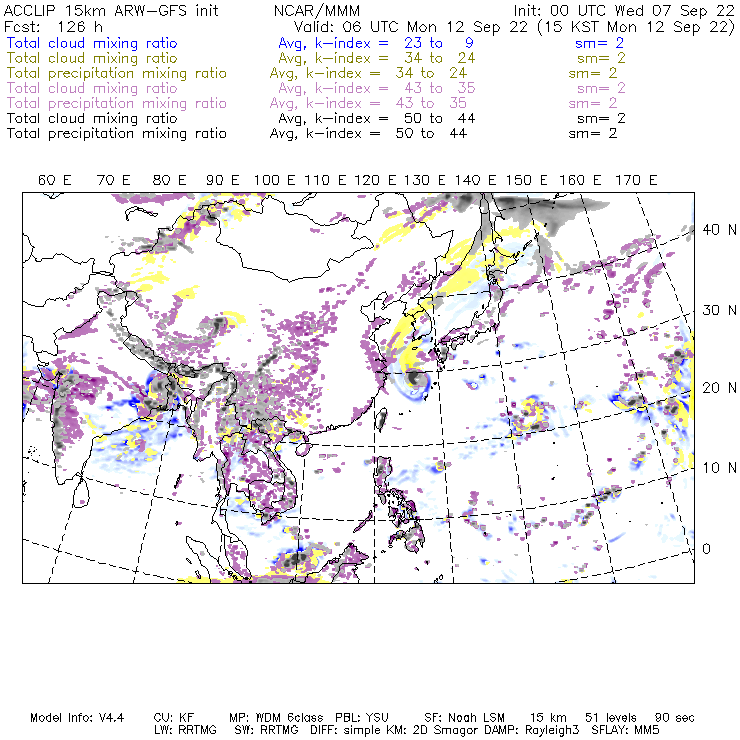
Task: Click the '130 E' longitude label
Action: tap(425, 180)
